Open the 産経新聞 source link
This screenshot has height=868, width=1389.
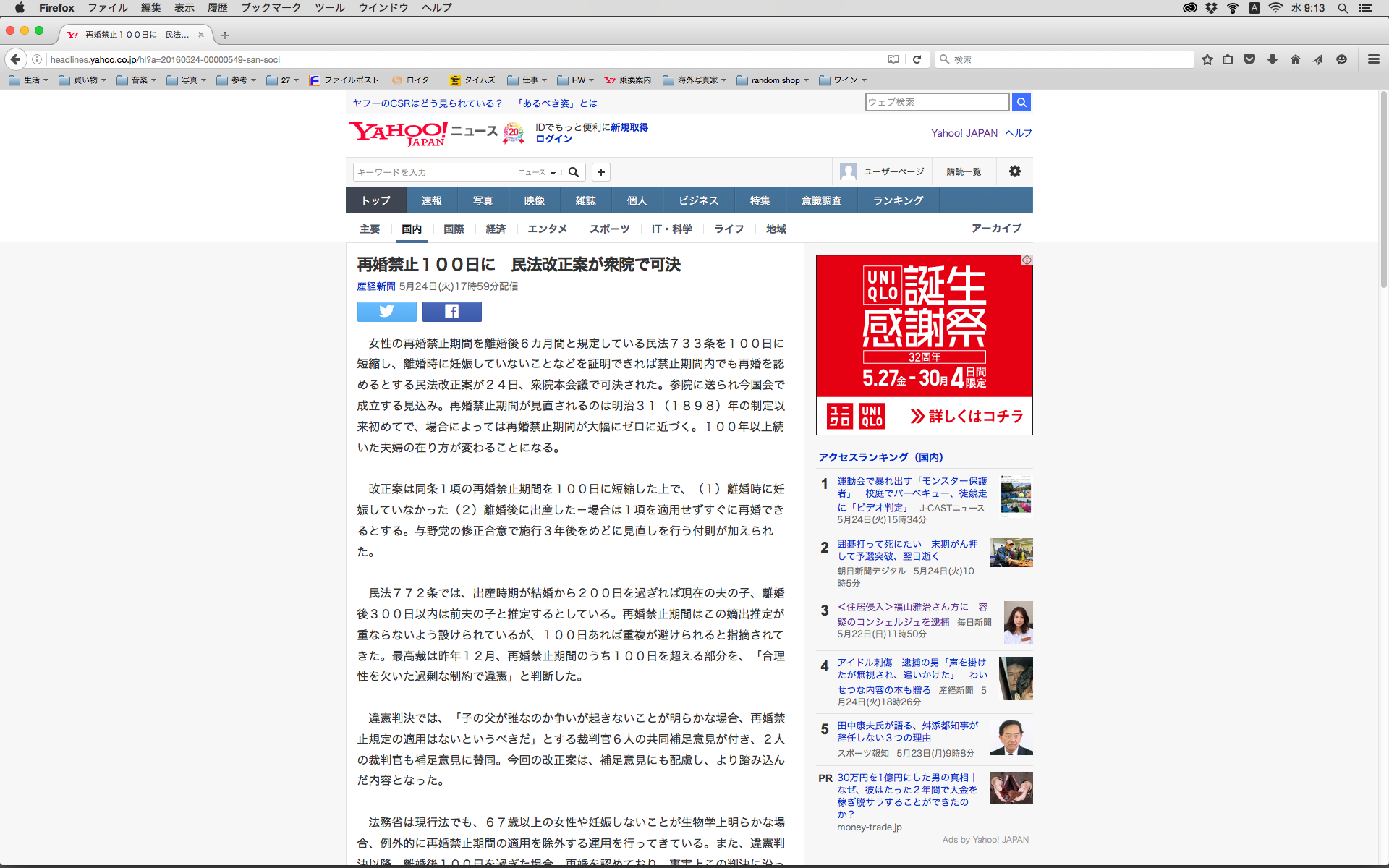pos(375,286)
